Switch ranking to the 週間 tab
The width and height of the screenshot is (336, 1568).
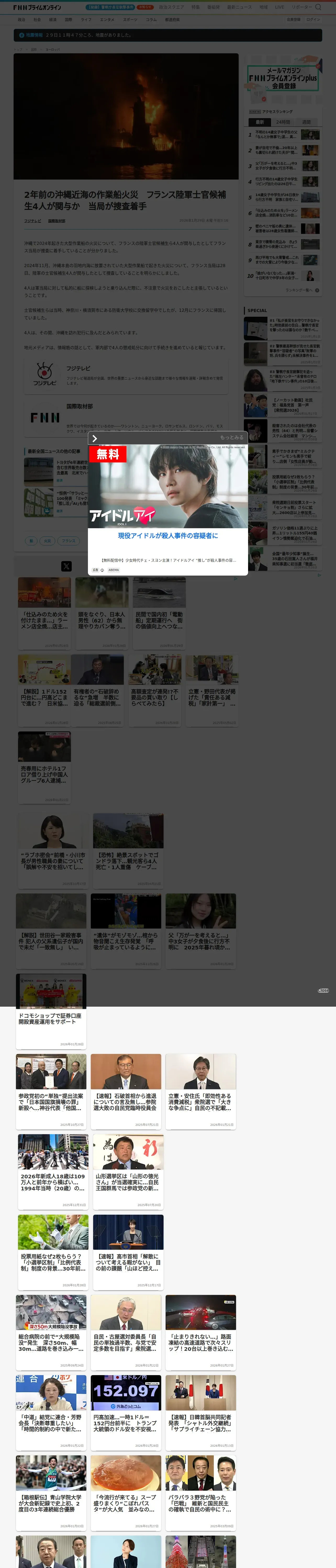tap(306, 122)
